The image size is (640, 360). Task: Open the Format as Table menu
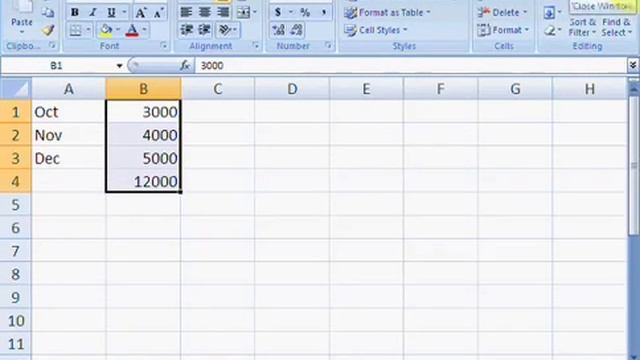tap(387, 13)
